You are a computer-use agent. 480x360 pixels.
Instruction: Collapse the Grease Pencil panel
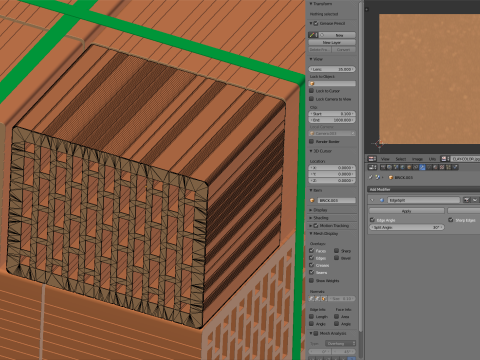(311, 23)
